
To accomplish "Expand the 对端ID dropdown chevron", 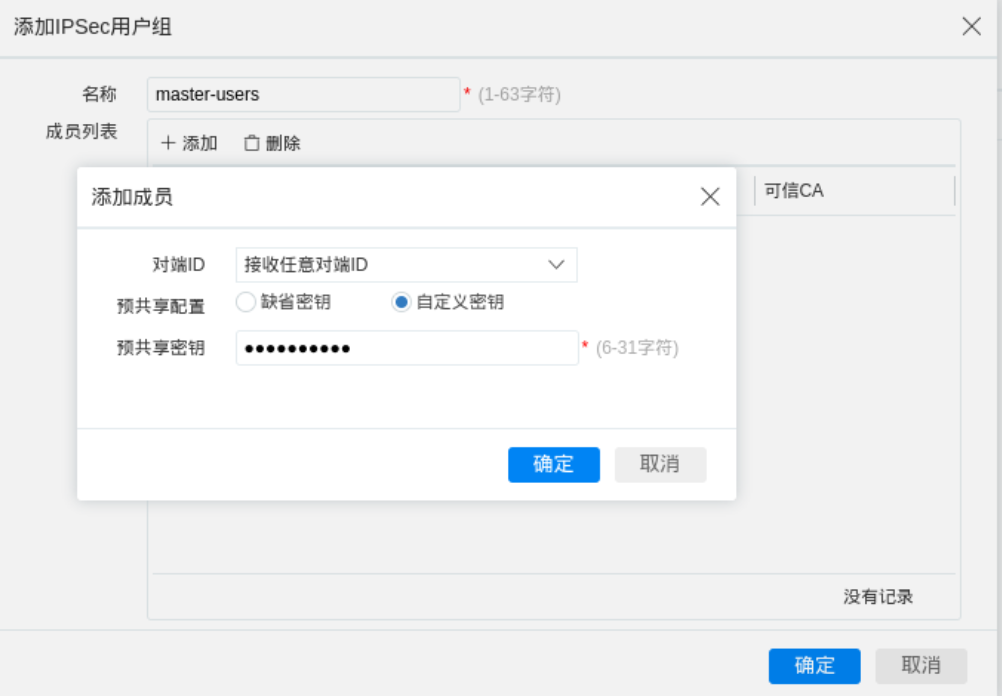I will click(556, 265).
